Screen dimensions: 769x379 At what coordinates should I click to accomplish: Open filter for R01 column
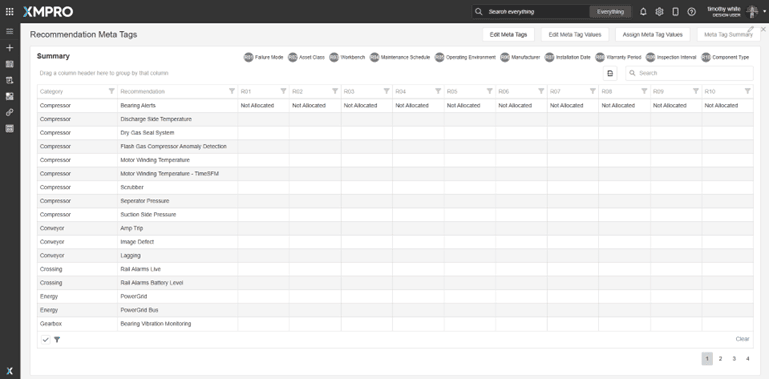click(283, 91)
